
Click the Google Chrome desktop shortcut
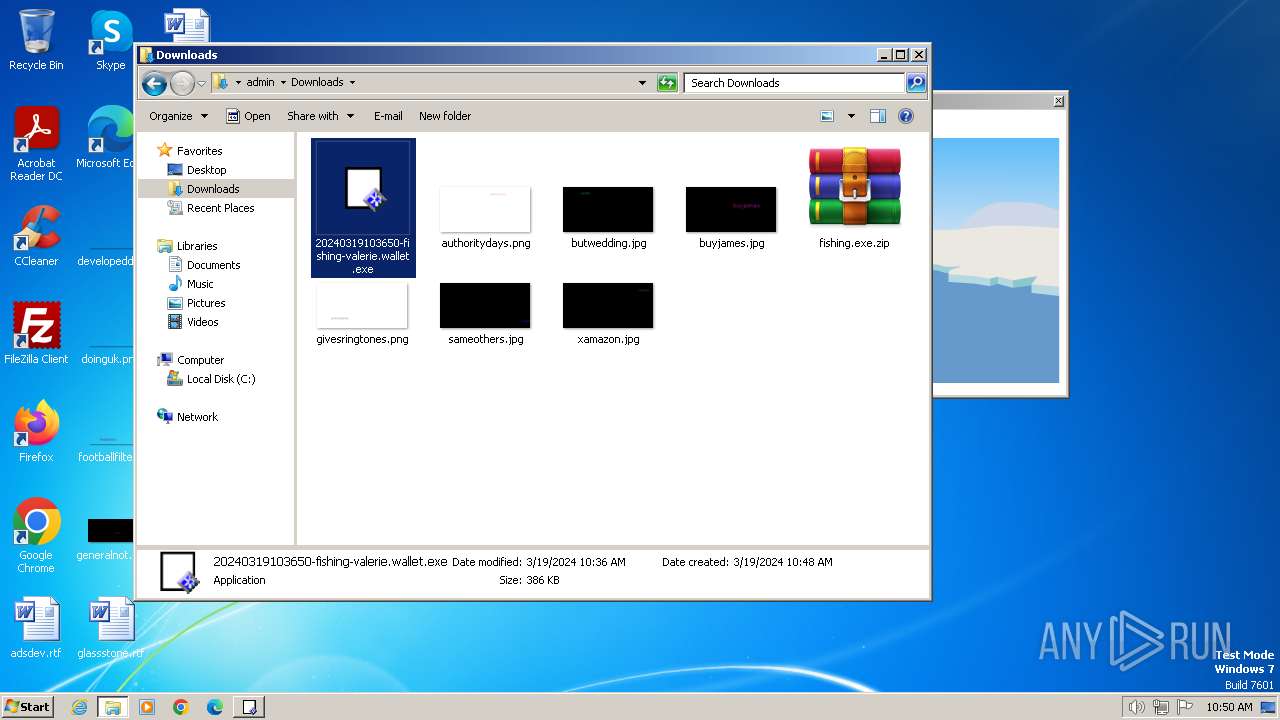click(36, 536)
